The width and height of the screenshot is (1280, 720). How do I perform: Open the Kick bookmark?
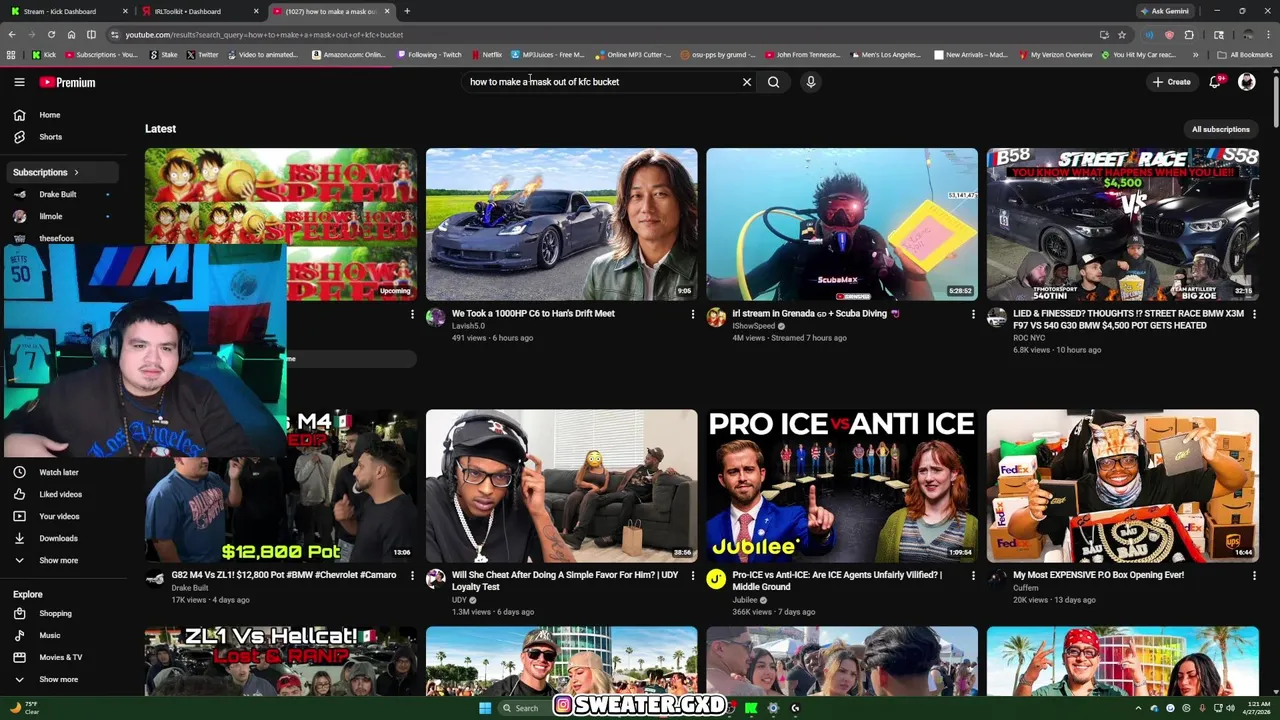44,55
